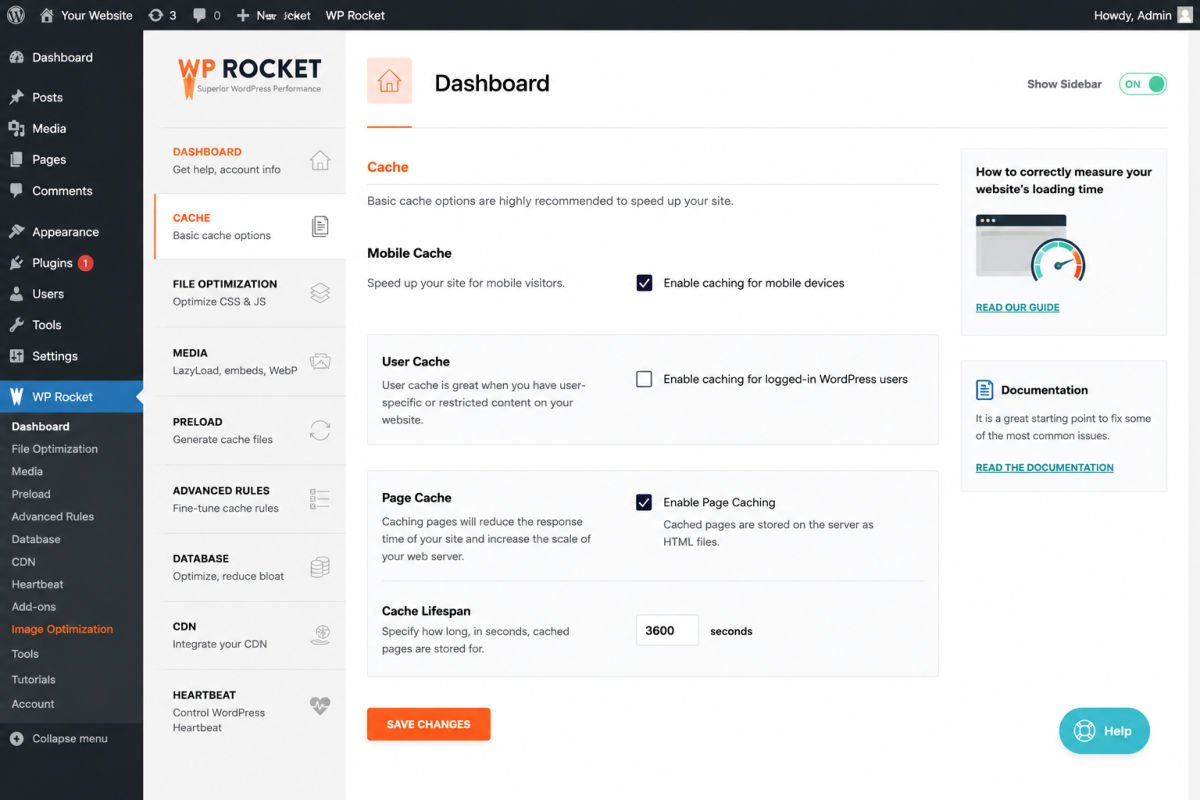
Task: Click the database cylinder icon beside DATABASE
Action: tap(320, 567)
